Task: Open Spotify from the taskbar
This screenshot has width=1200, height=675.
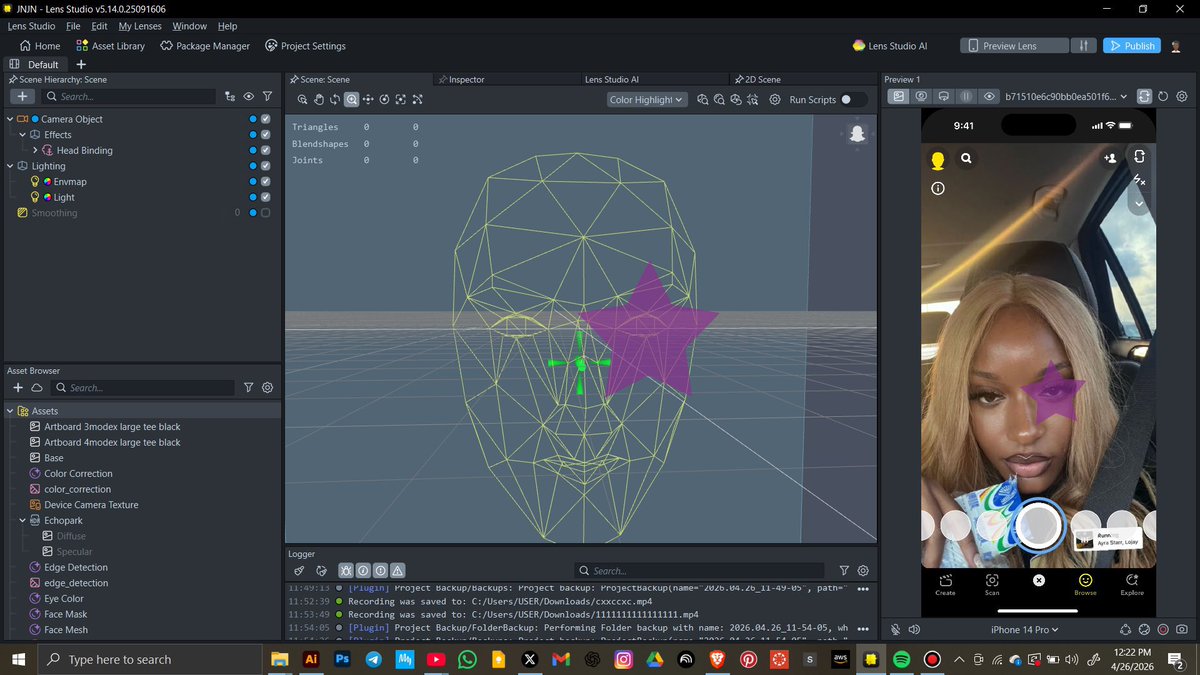Action: [x=900, y=659]
